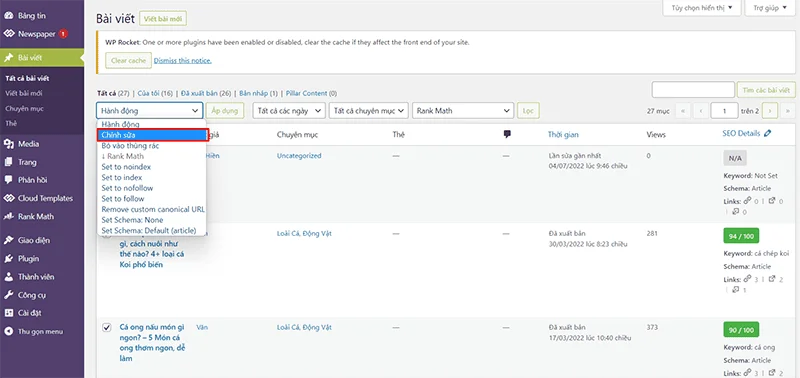Click the Cài đặt settings icon
This screenshot has height=378, width=800.
[x=8, y=313]
